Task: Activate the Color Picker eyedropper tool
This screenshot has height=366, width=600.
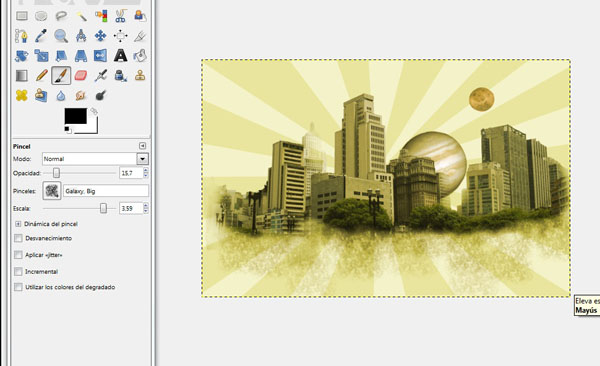Action: [41, 36]
